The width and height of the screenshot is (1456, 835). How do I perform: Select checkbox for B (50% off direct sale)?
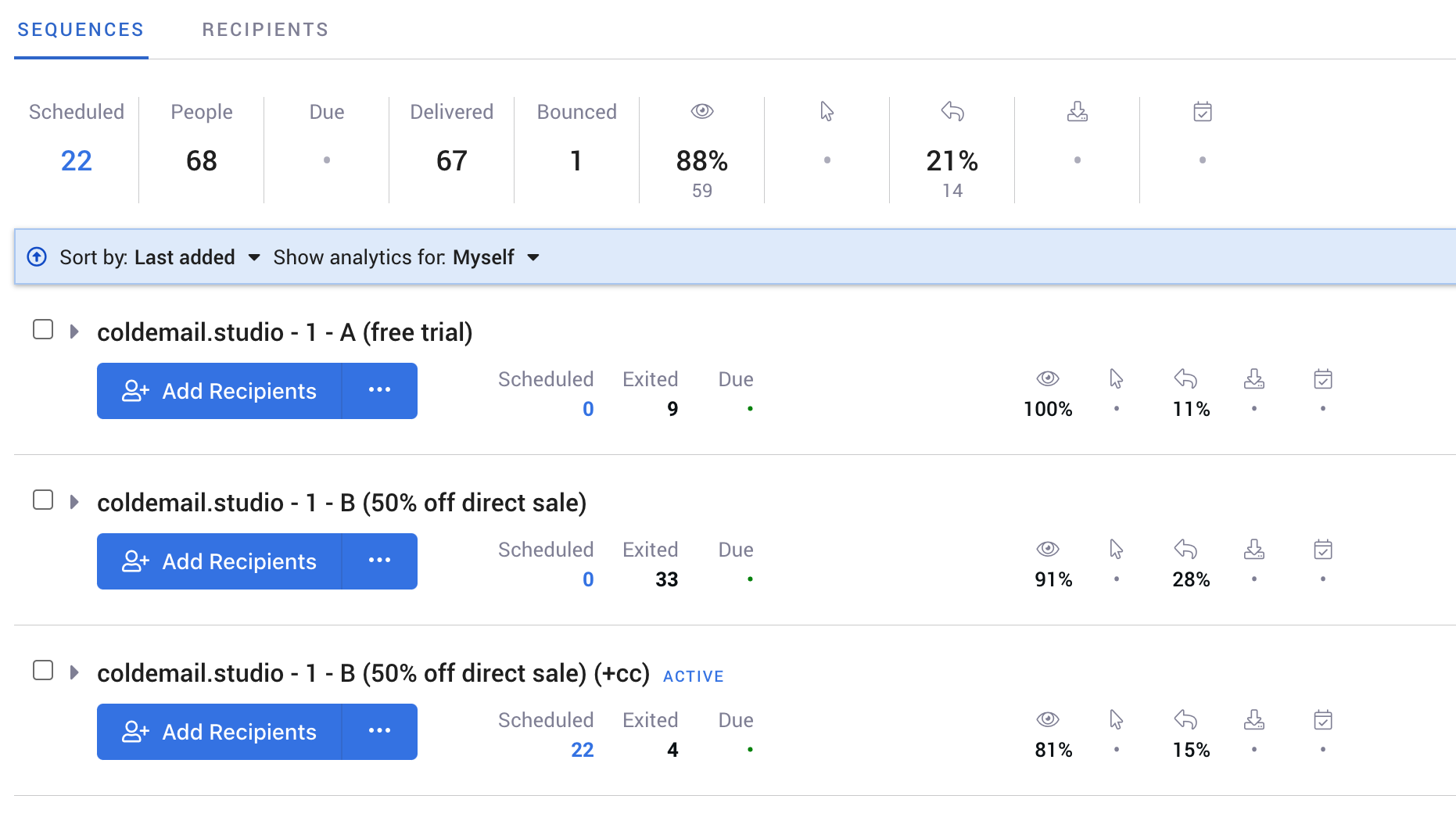[43, 500]
